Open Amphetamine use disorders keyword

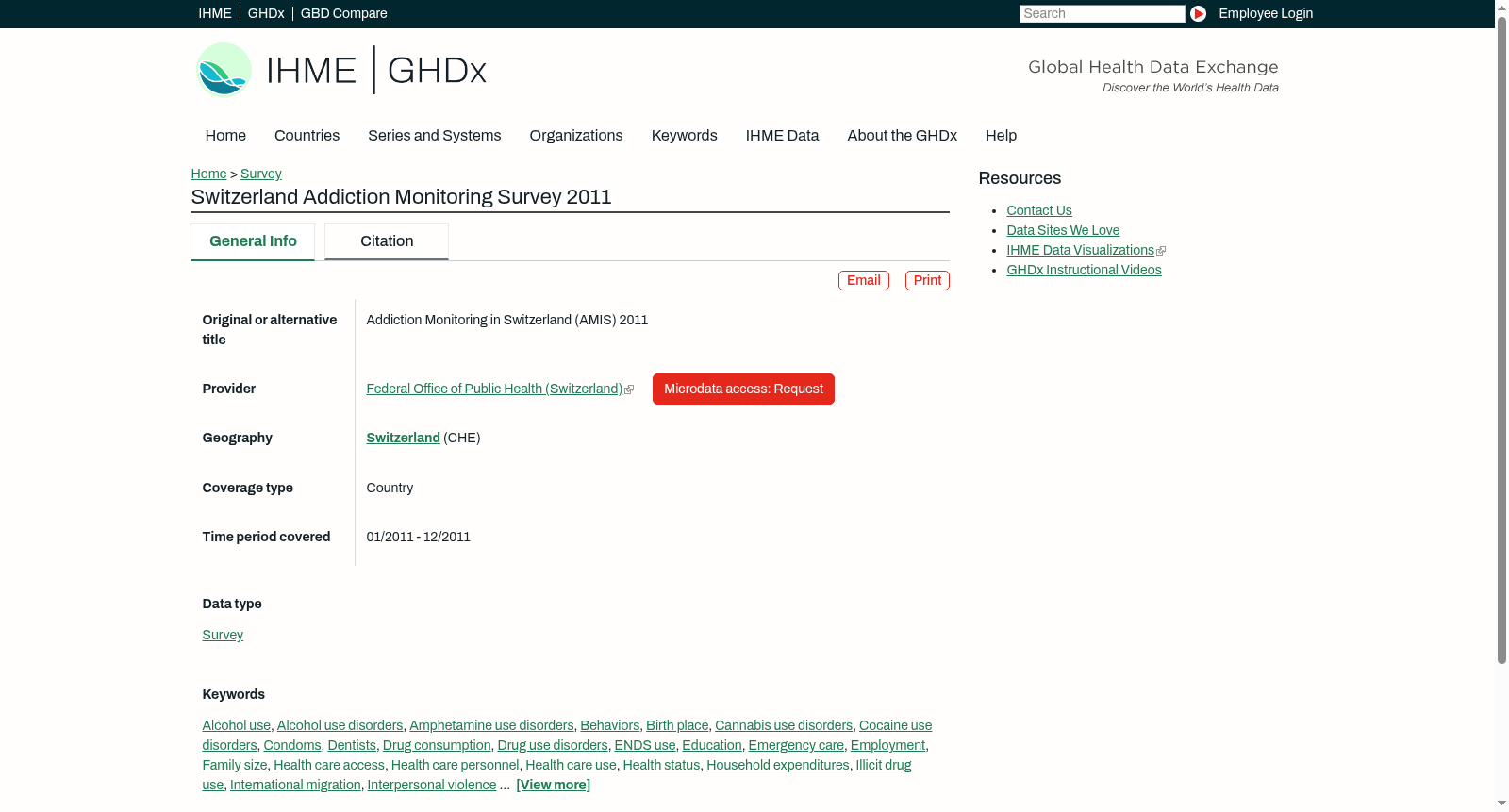point(491,725)
